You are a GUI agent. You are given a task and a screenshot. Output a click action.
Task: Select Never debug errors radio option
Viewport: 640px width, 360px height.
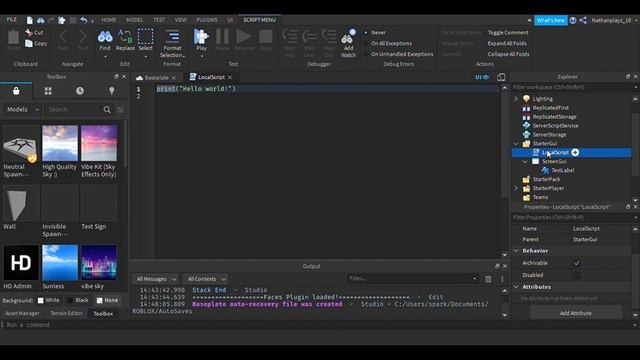click(x=366, y=32)
